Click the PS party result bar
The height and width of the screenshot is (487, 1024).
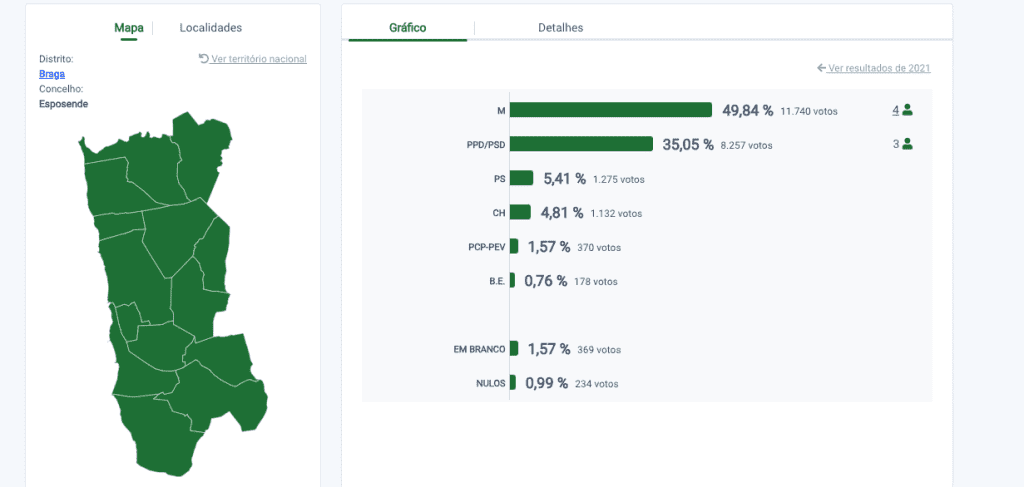(521, 178)
